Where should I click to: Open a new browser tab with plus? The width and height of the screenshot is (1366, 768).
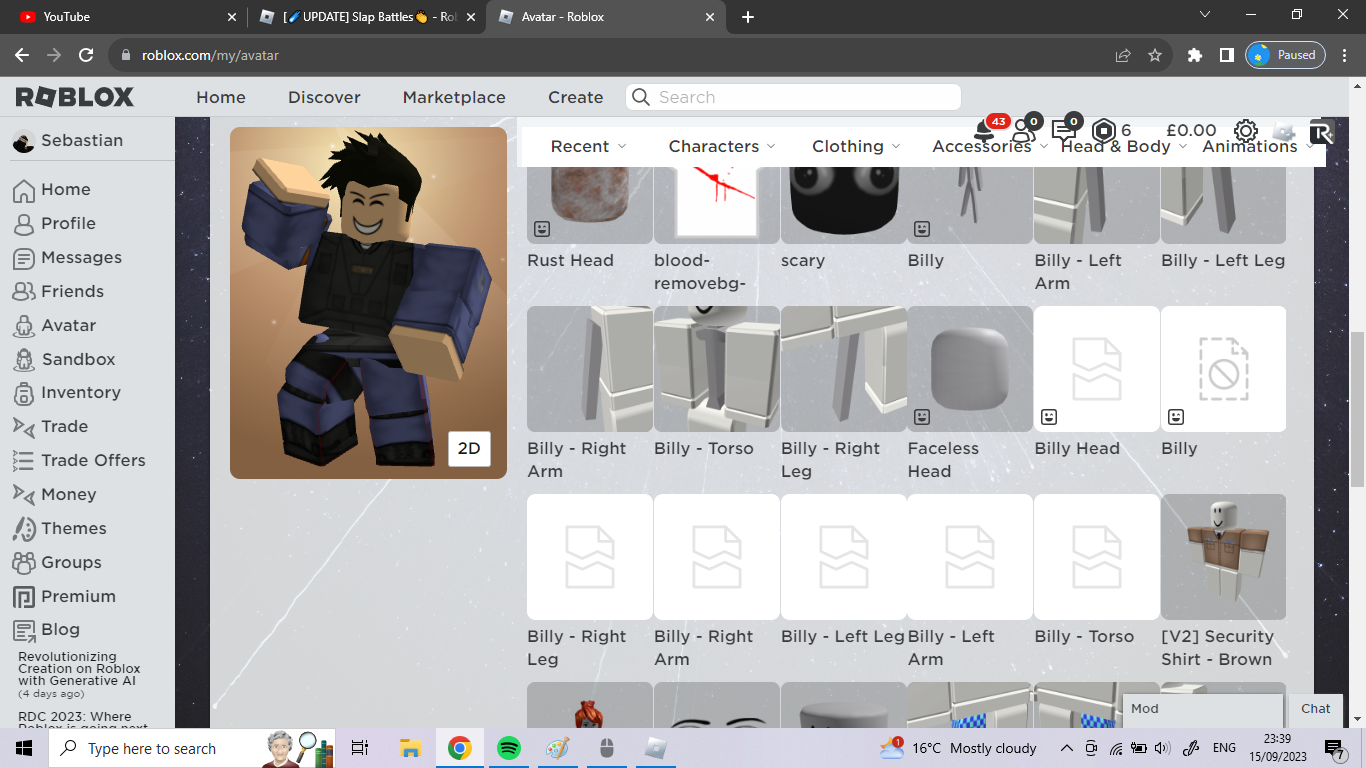[x=748, y=17]
